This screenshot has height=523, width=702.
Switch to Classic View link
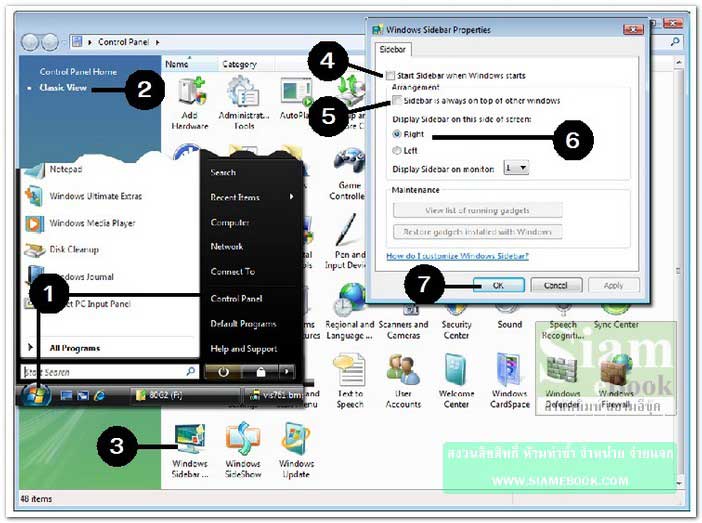click(x=63, y=87)
